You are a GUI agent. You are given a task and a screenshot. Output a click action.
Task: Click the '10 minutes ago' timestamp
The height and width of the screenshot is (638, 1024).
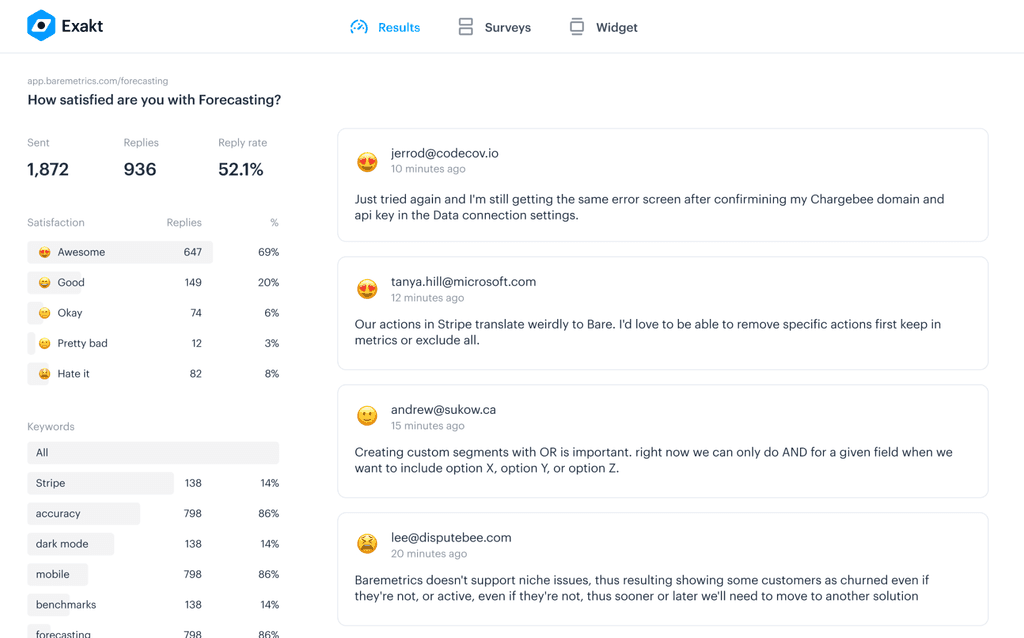point(428,168)
